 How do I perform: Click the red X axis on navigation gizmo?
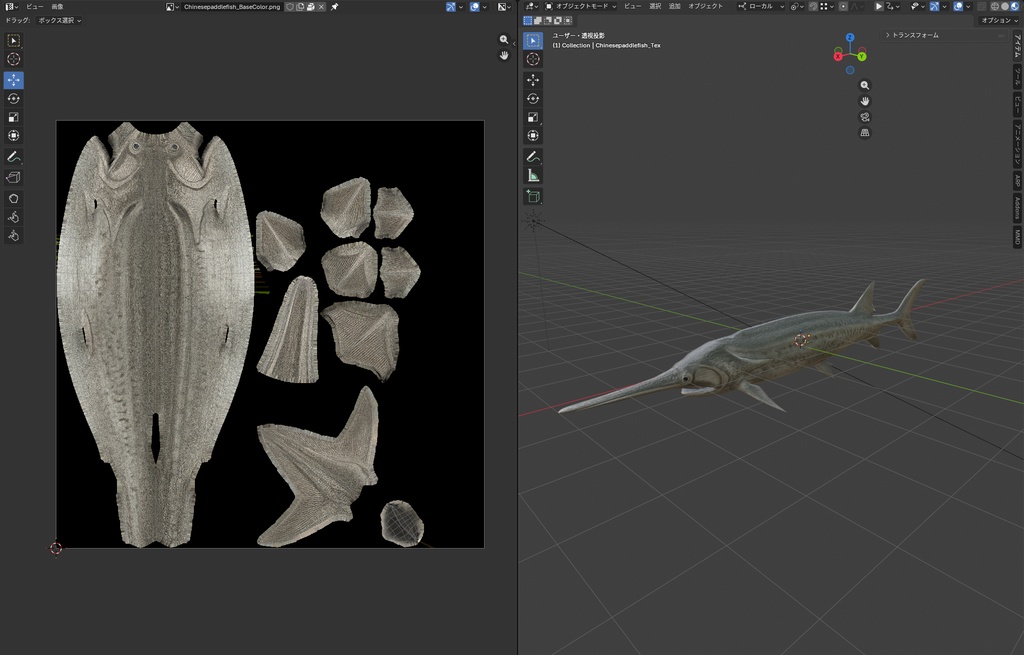(x=838, y=57)
